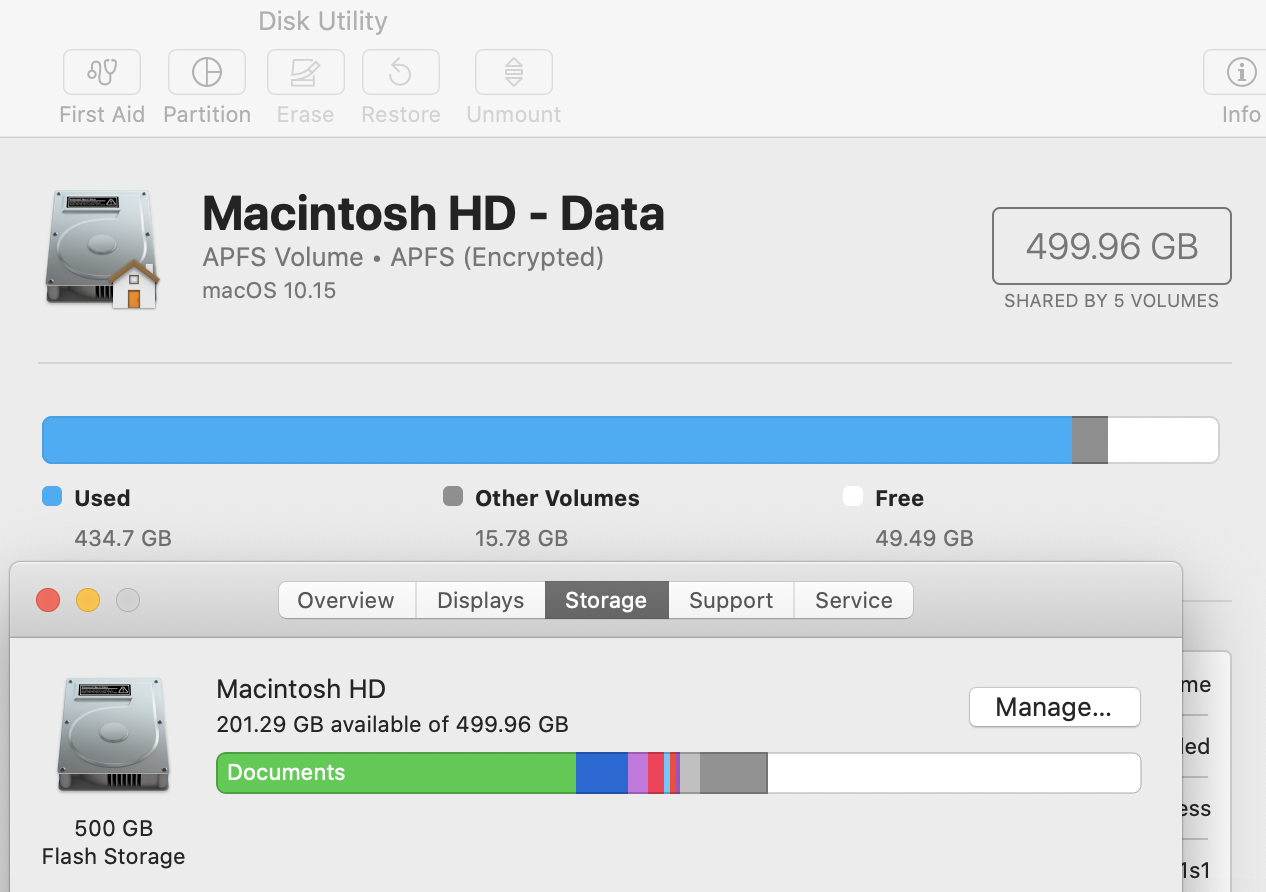Click the 15.78 GB other volumes value
Image resolution: width=1266 pixels, height=892 pixels.
point(521,538)
